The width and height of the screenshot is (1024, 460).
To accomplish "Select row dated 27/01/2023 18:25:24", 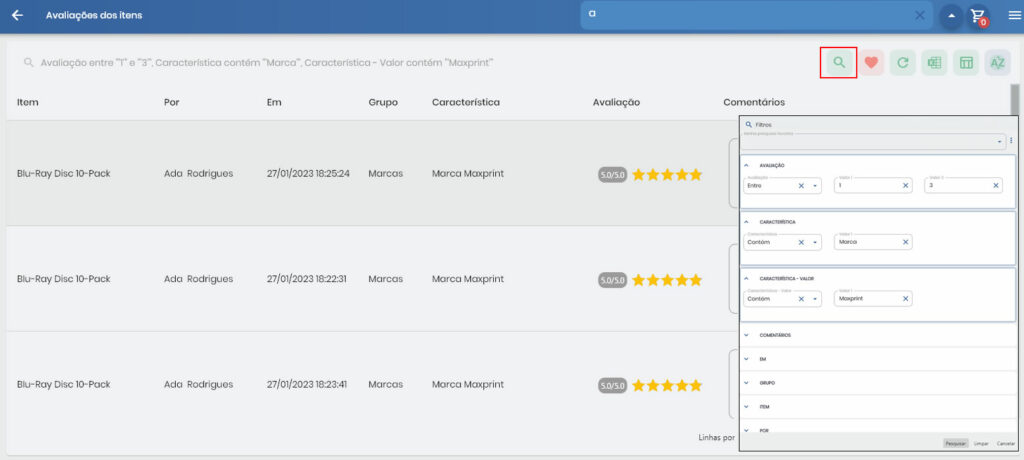I will tap(372, 174).
